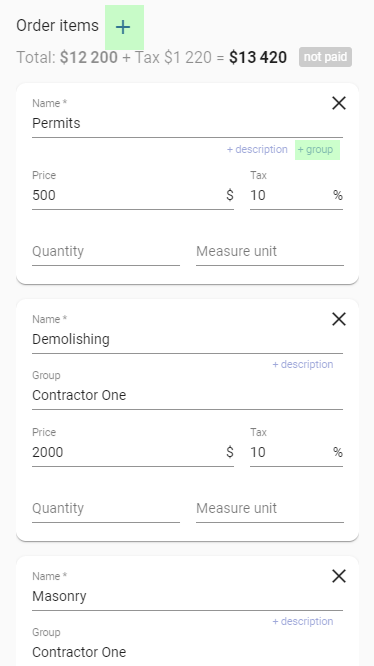The height and width of the screenshot is (666, 374).
Task: Focus the Demolishing Quantity field
Action: 106,508
